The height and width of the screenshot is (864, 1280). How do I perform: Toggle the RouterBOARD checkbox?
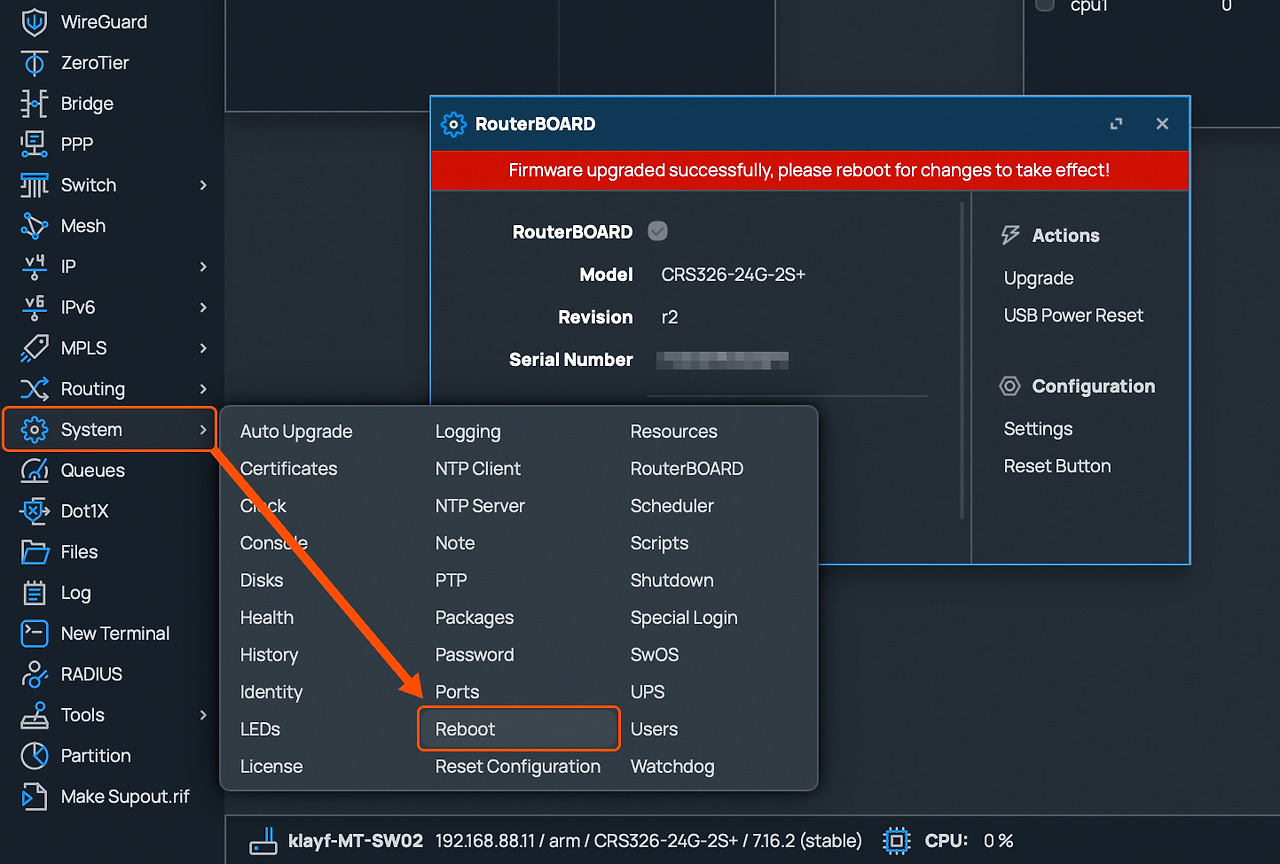pyautogui.click(x=657, y=231)
